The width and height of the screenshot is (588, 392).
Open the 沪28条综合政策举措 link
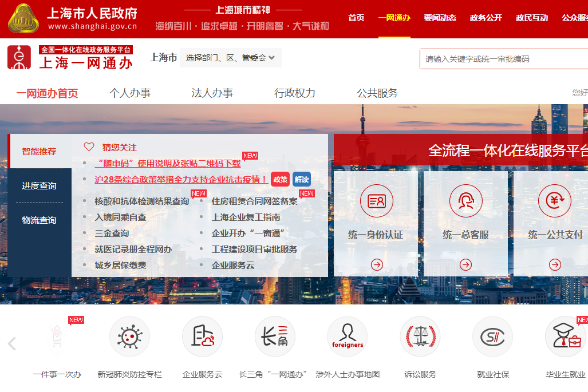point(181,180)
